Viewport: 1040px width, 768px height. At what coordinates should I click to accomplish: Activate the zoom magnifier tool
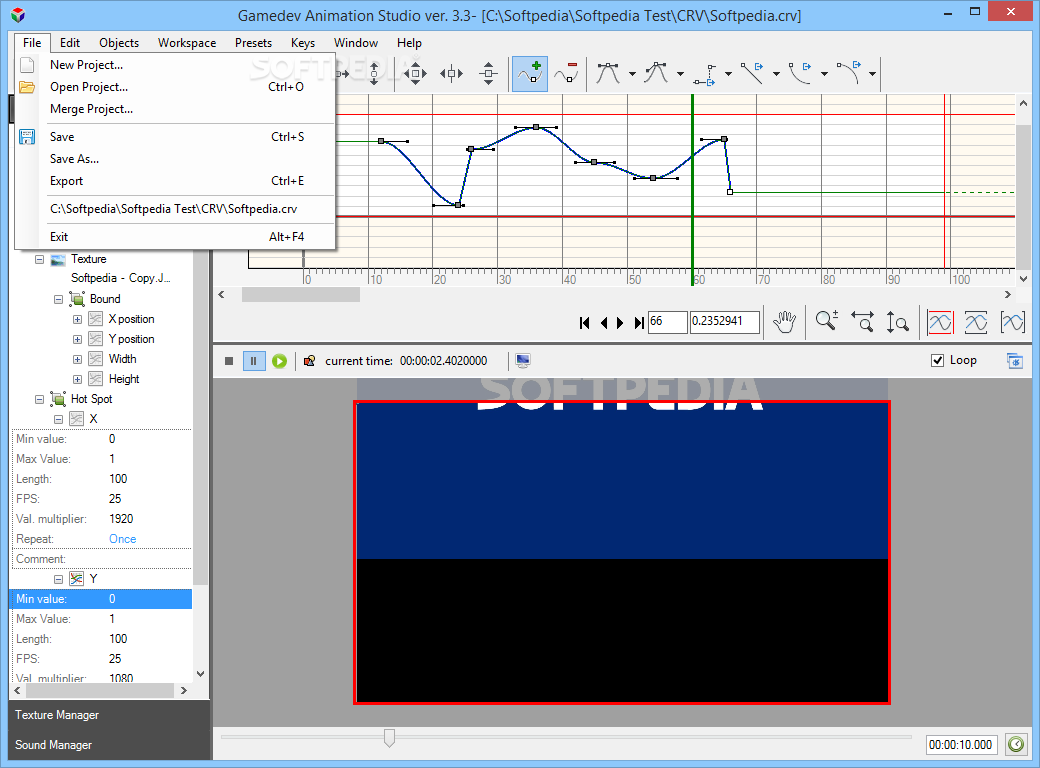tap(826, 322)
